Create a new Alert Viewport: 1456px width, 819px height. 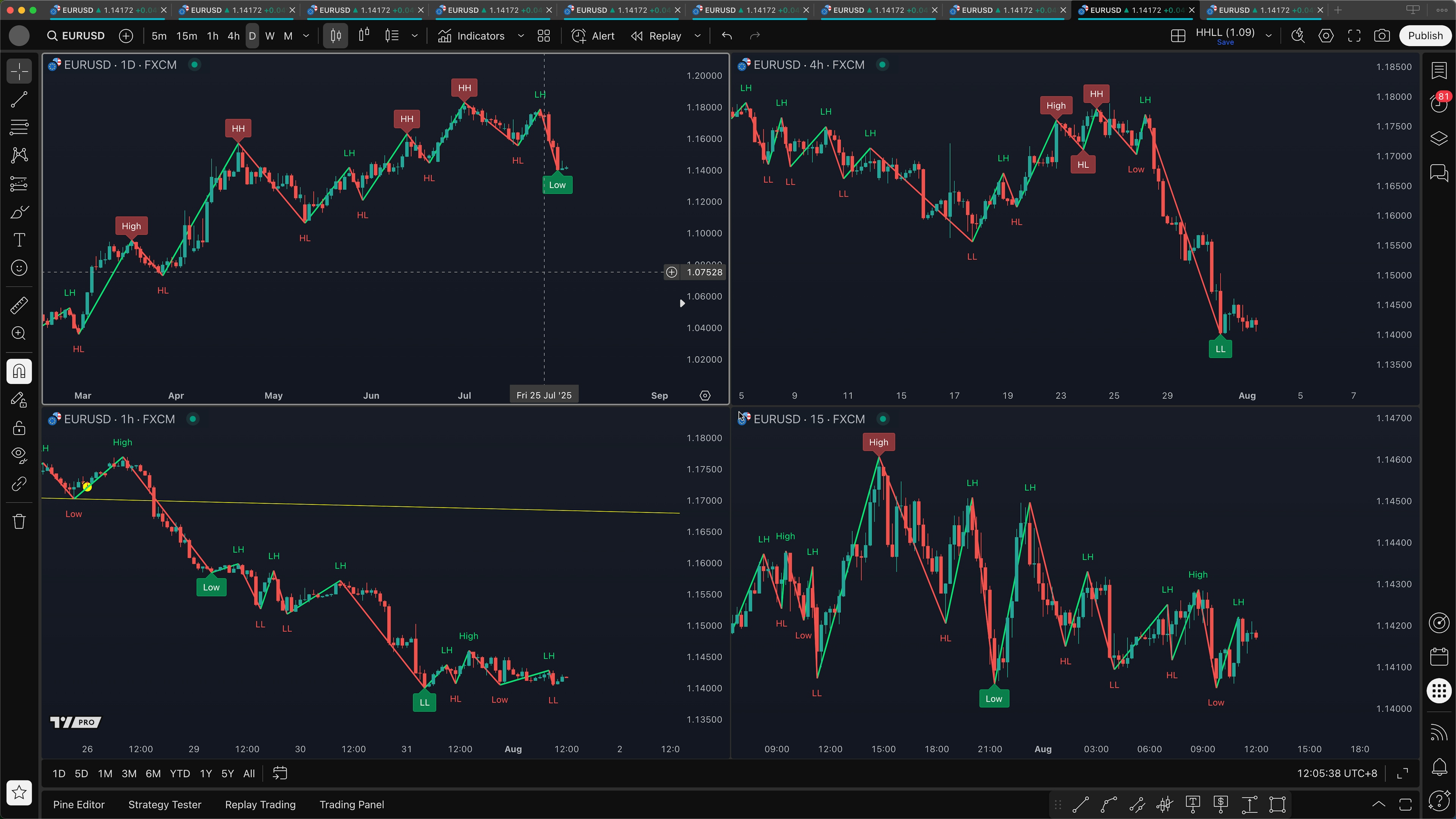[593, 36]
